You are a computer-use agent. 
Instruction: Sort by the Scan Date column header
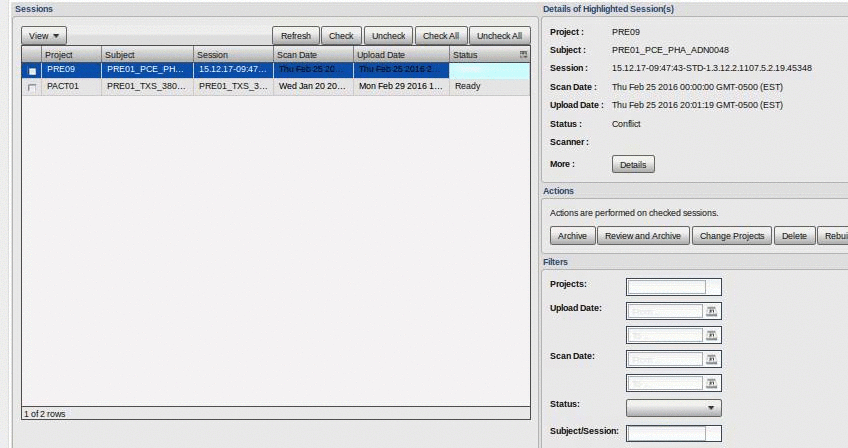pos(313,55)
